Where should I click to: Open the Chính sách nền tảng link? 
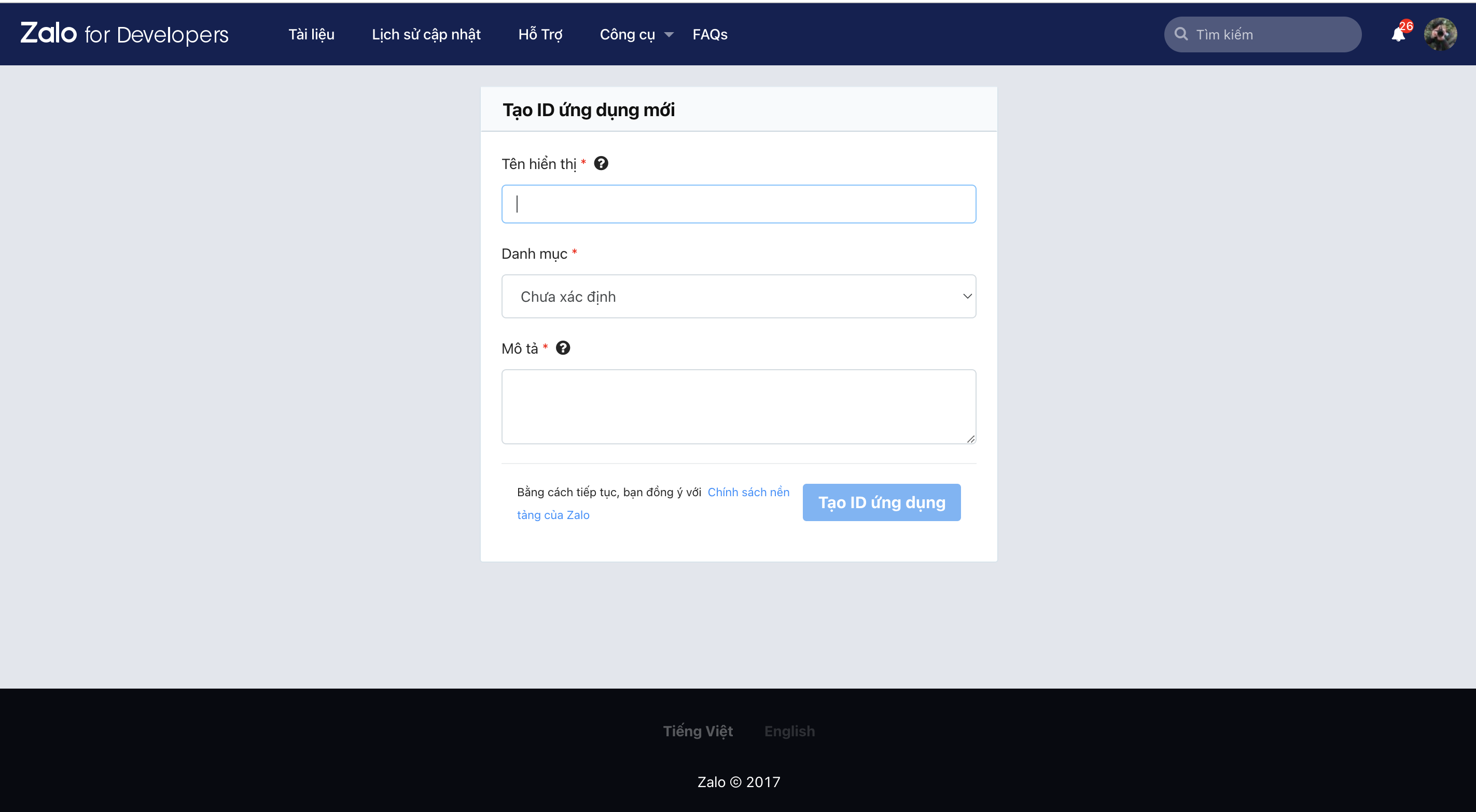(748, 492)
